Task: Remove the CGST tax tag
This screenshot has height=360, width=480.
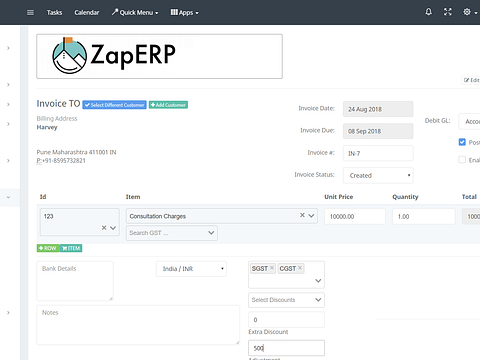Action: coord(300,268)
